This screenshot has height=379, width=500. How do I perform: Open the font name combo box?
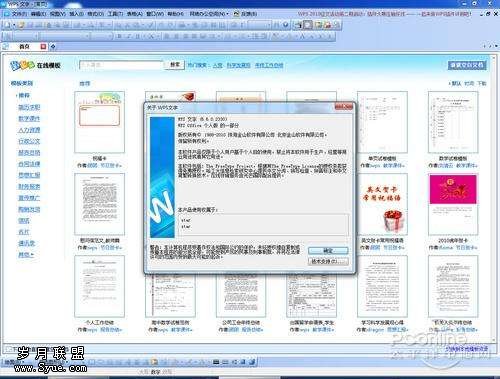pyautogui.click(x=64, y=36)
